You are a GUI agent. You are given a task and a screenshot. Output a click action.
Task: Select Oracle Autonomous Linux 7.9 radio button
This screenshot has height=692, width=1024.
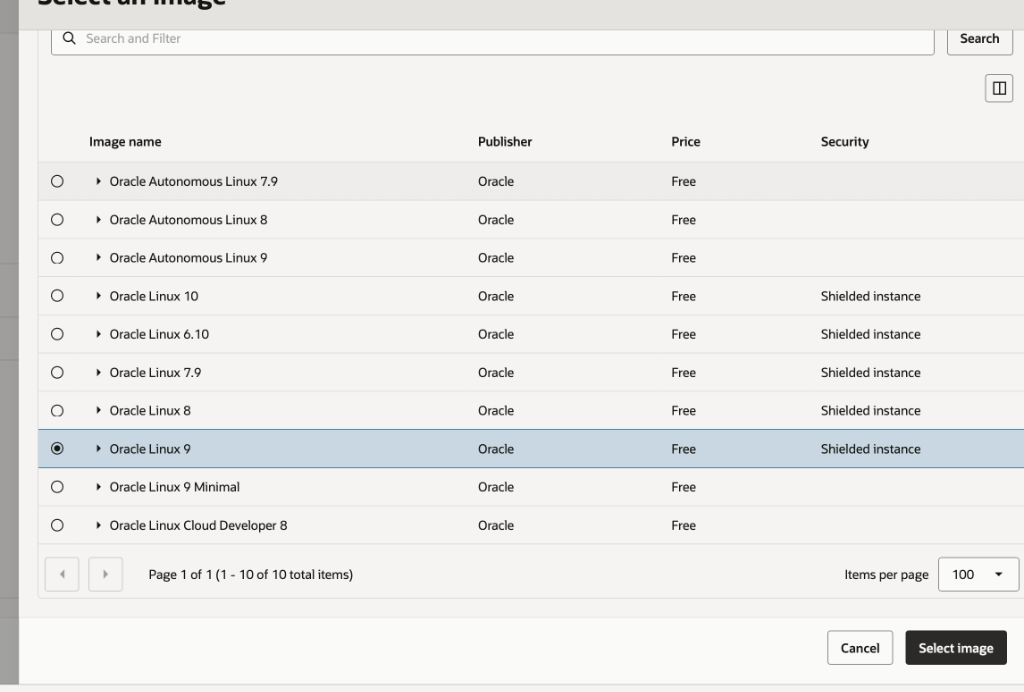[57, 182]
